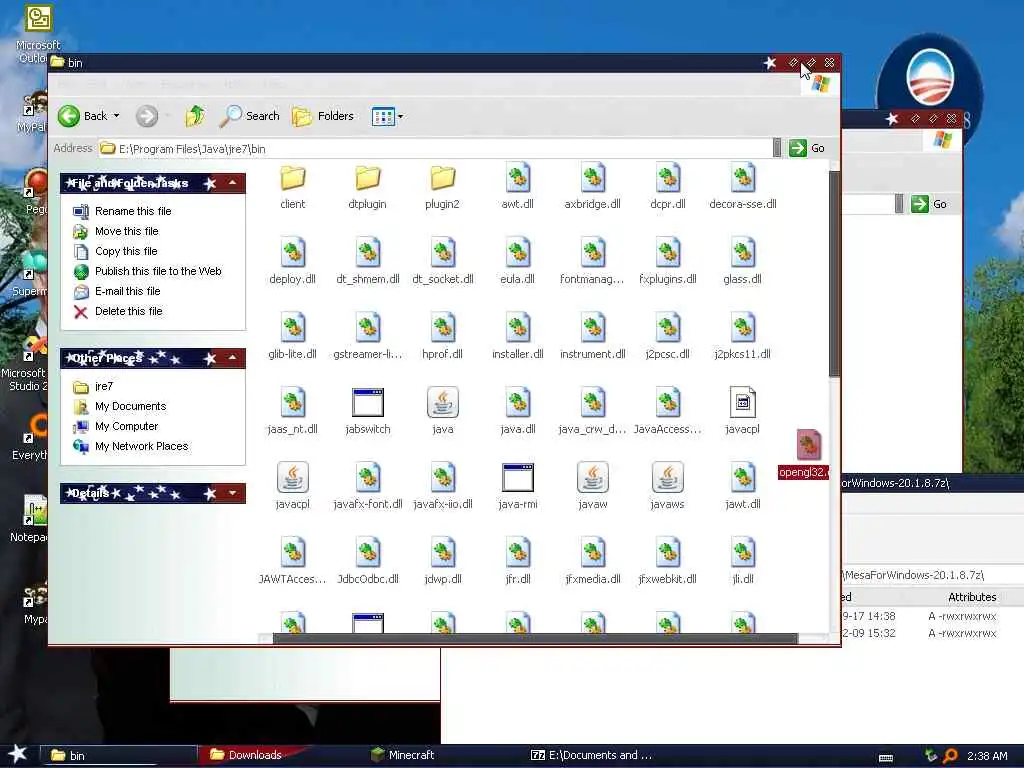The image size is (1024, 768).
Task: Select javacpl control panel file next to JavaAccess
Action: (x=743, y=412)
